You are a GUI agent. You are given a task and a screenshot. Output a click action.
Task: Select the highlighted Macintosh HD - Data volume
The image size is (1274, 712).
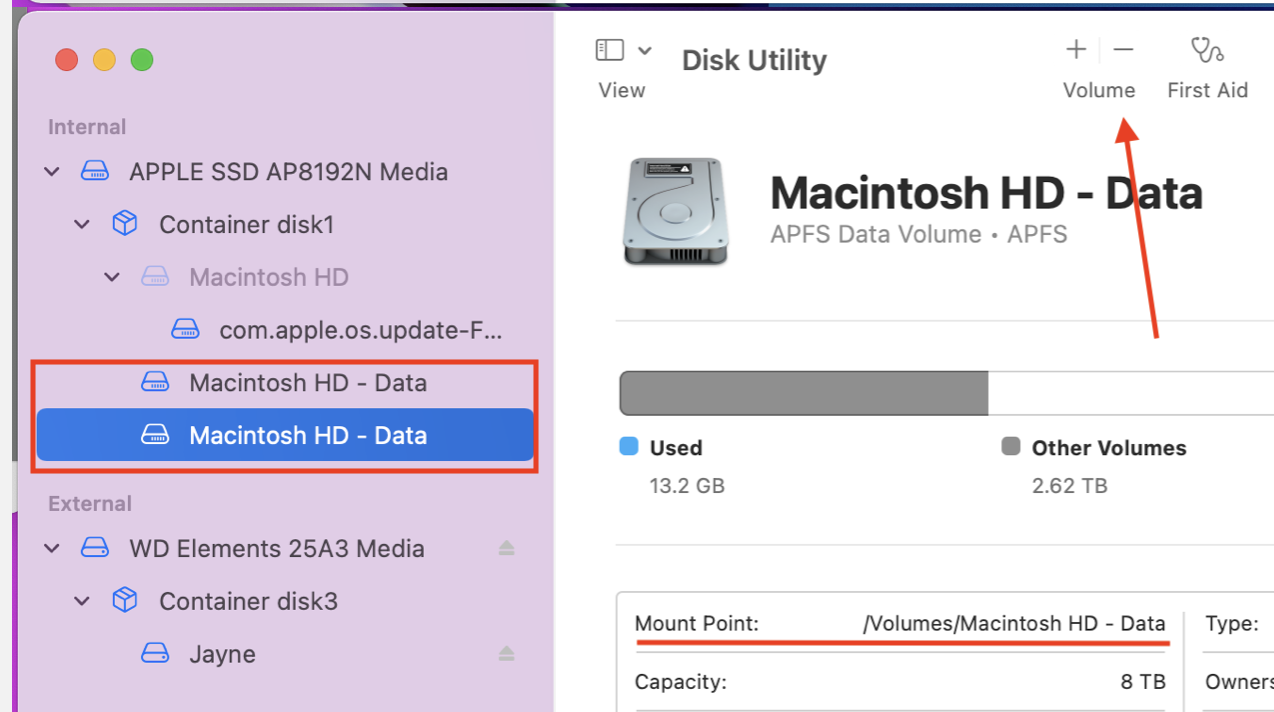pyautogui.click(x=307, y=435)
